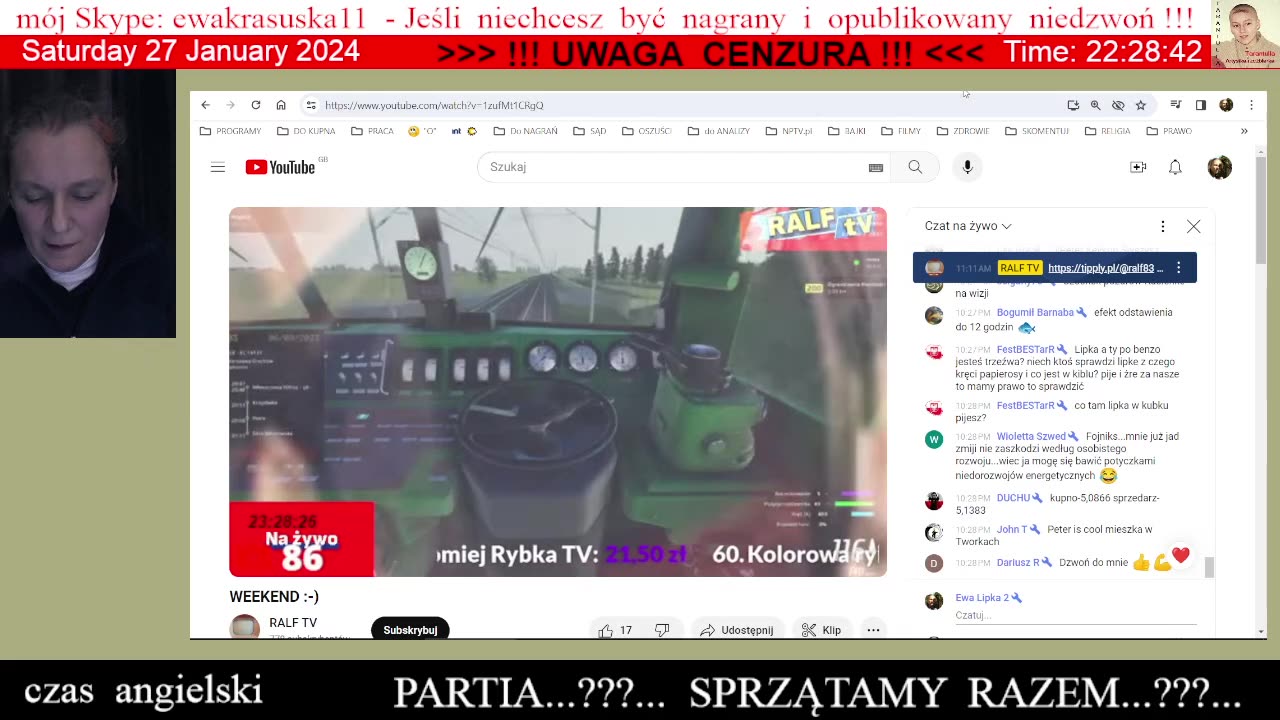This screenshot has width=1280, height=720.
Task: Click Udostępnij share button
Action: (737, 630)
